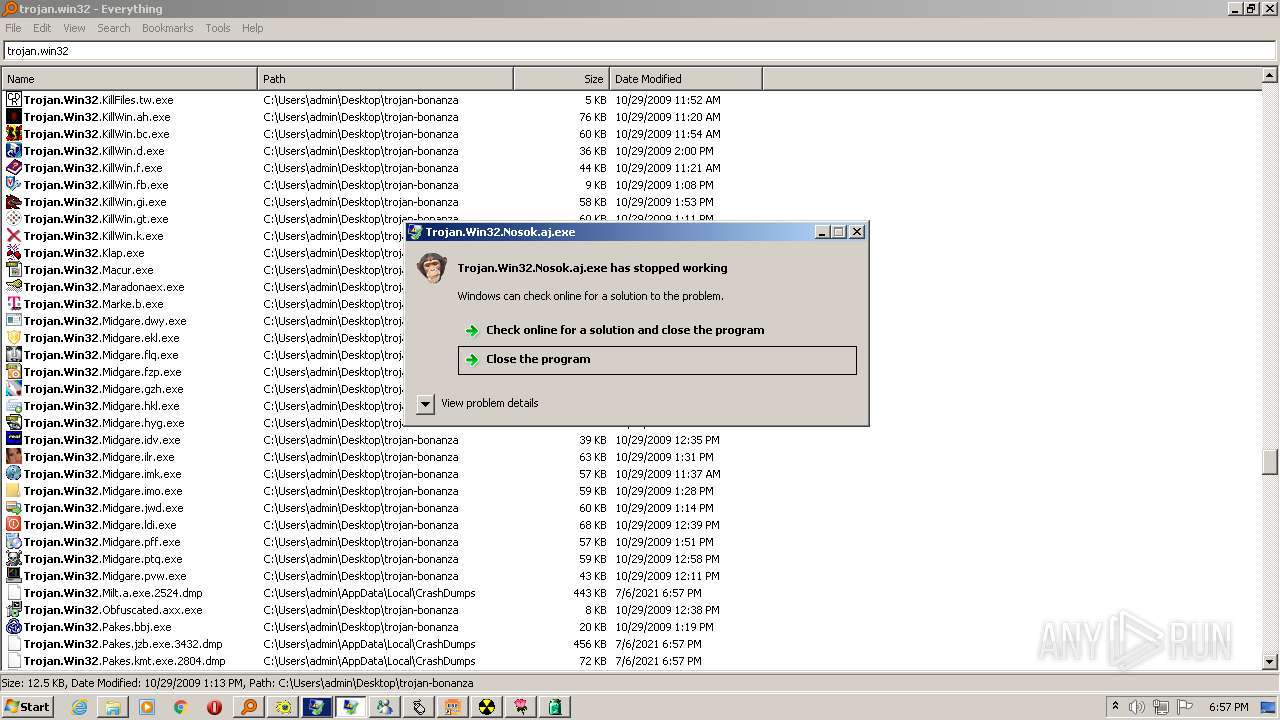This screenshot has height=720, width=1280.
Task: Click the Trojan.Win32.Midgare.imo.exe folder icon
Action: (x=13, y=491)
